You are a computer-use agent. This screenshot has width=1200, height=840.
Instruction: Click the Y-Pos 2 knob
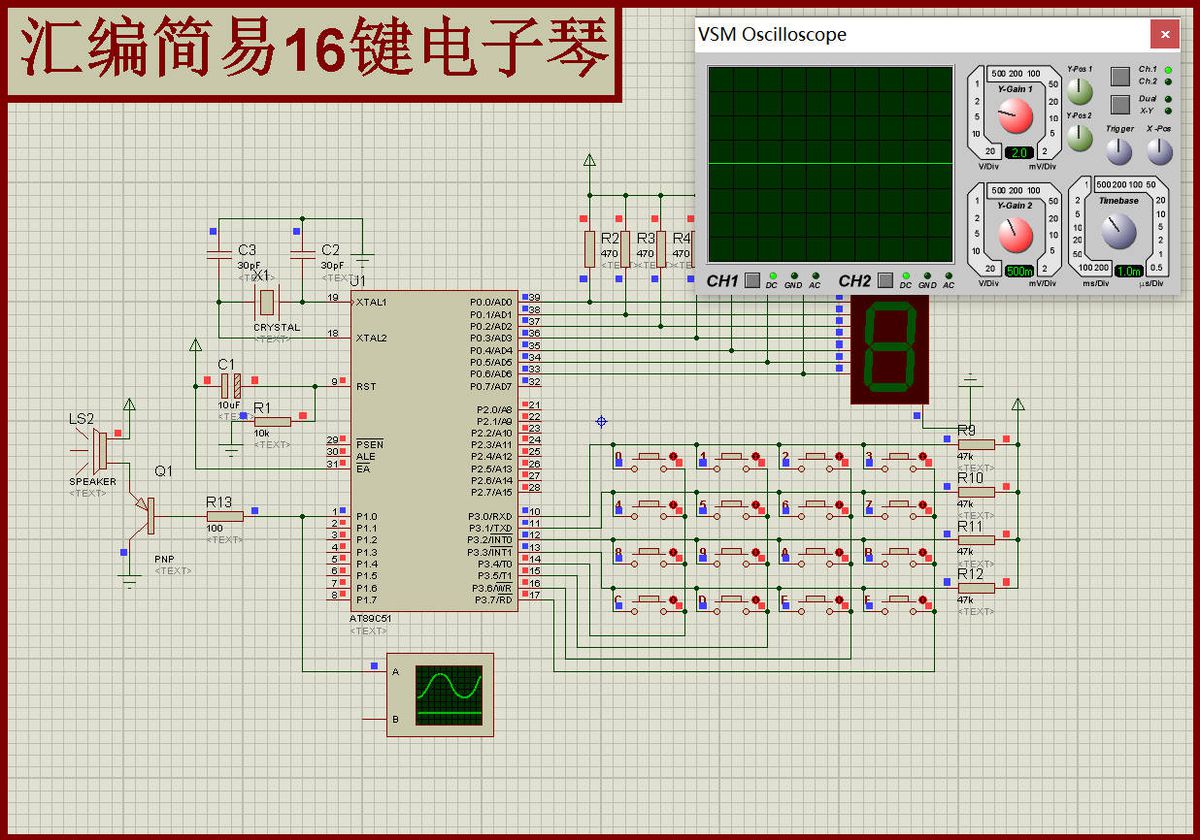(1080, 138)
